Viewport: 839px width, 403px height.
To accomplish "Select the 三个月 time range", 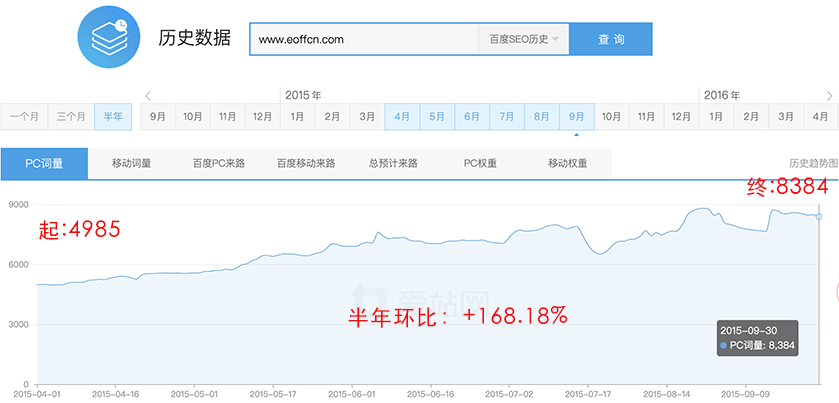I will pyautogui.click(x=71, y=117).
